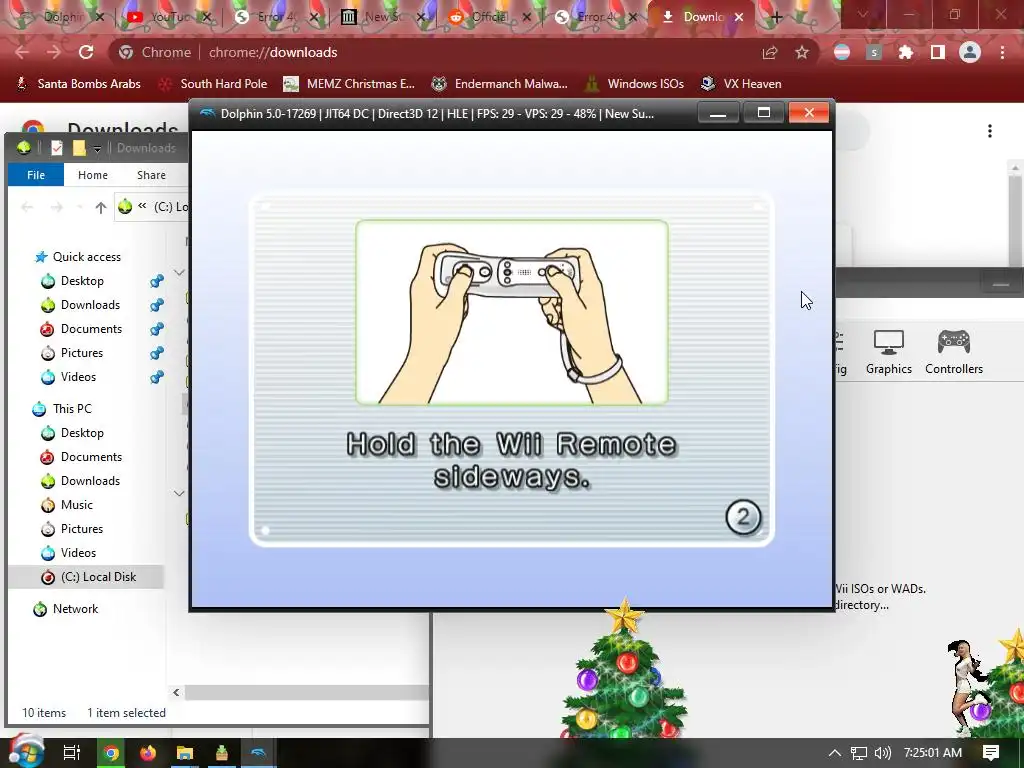Open Task View on taskbar
This screenshot has width=1024, height=768.
tap(71, 753)
